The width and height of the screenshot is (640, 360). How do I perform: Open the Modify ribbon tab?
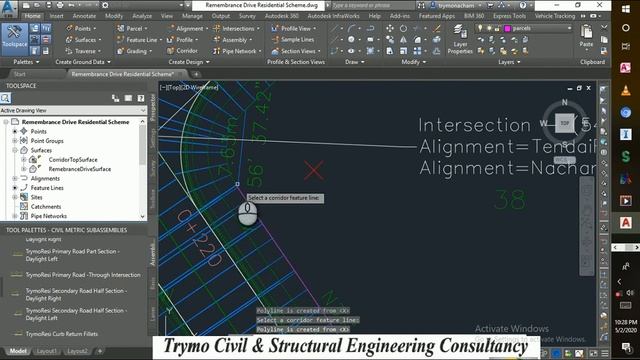(x=113, y=16)
